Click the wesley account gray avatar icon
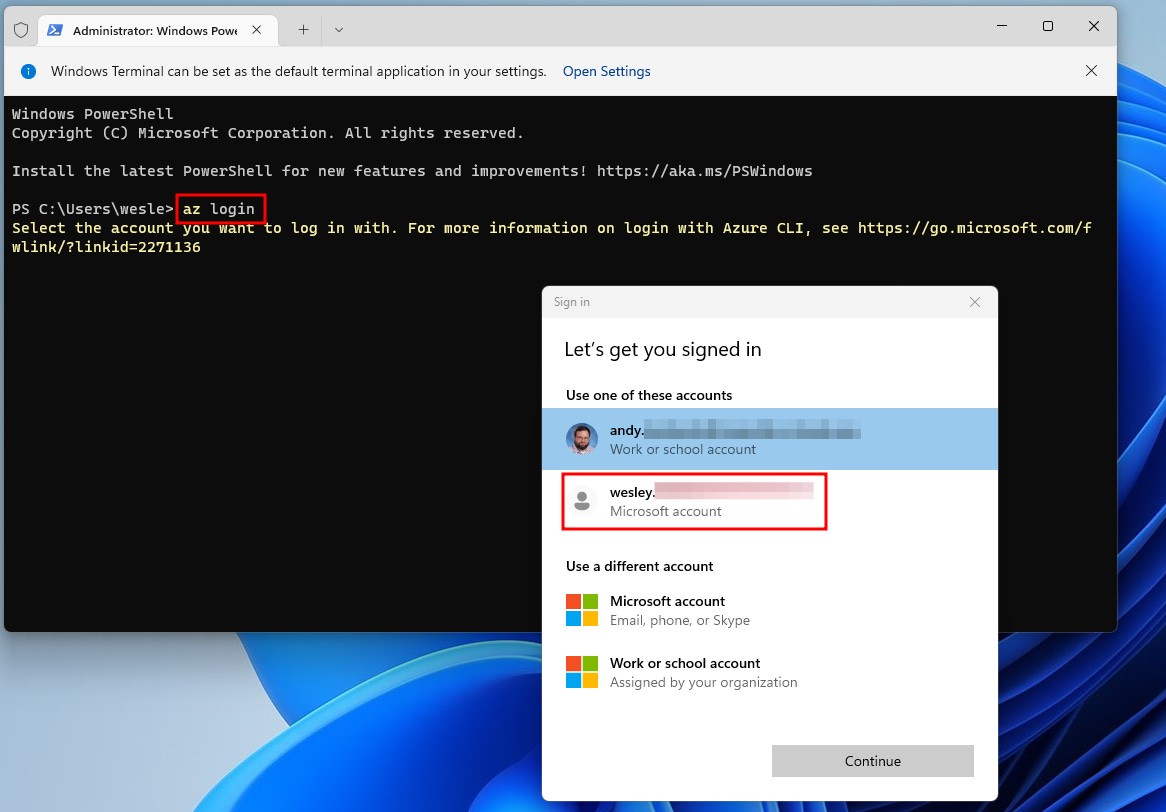 point(582,501)
